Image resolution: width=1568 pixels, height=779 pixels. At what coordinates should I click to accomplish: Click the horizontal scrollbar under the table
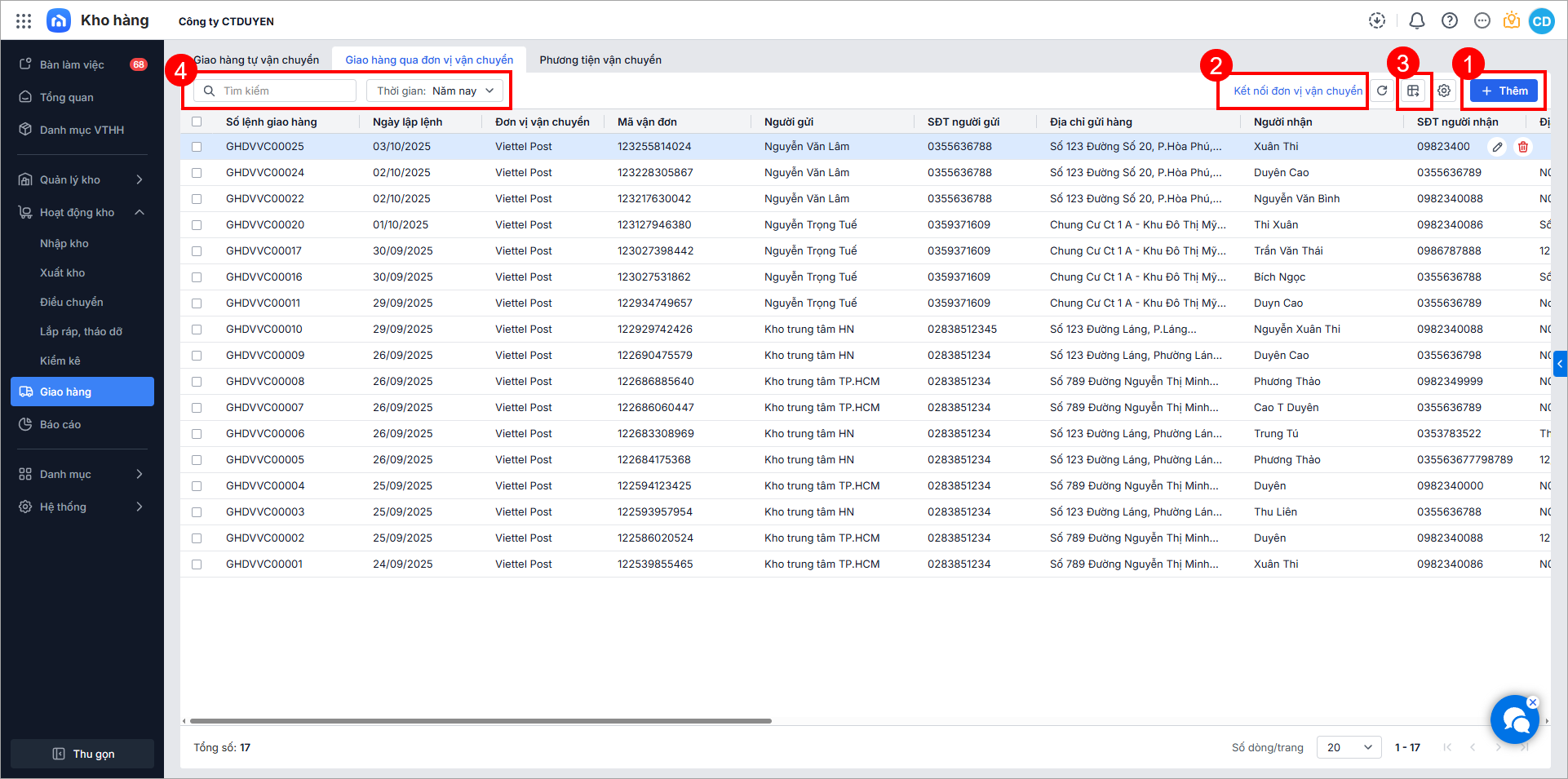pyautogui.click(x=480, y=721)
